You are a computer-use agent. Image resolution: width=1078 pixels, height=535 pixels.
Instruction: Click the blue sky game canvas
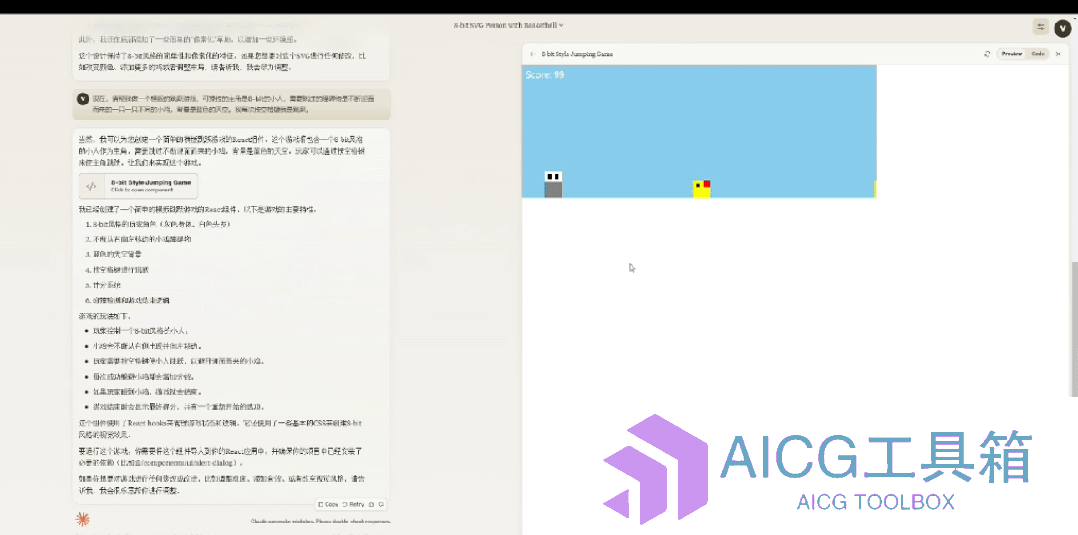(x=699, y=131)
